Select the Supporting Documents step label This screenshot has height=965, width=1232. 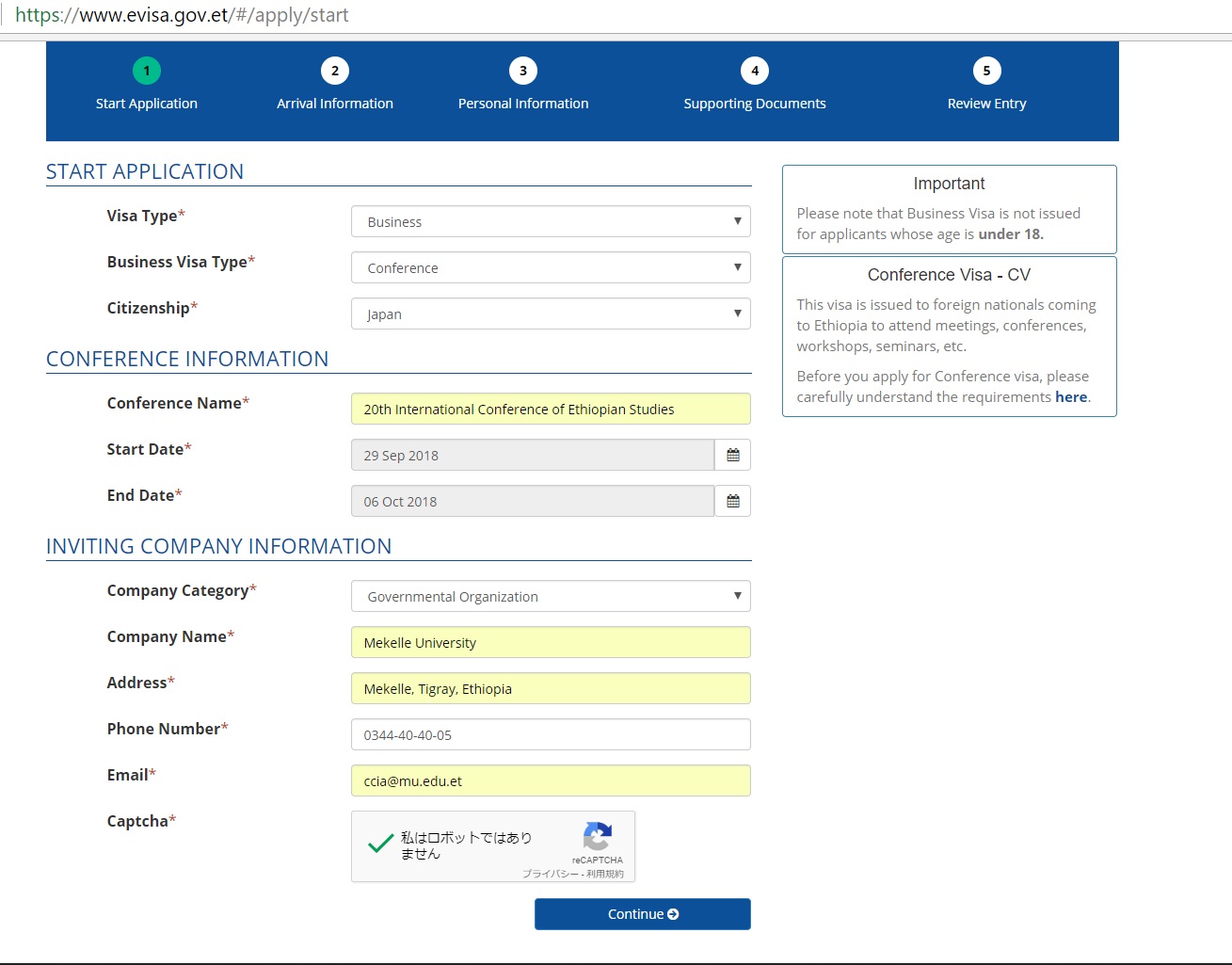(x=755, y=104)
